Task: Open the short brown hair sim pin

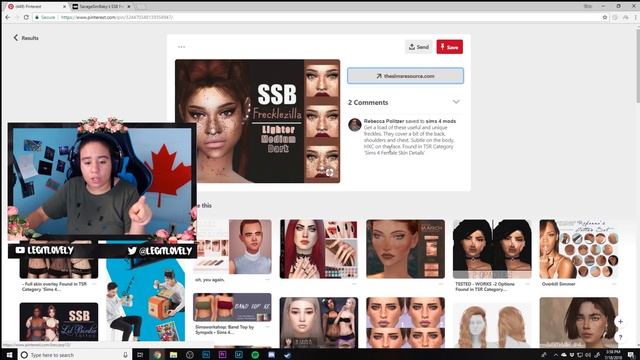Action: click(x=579, y=322)
